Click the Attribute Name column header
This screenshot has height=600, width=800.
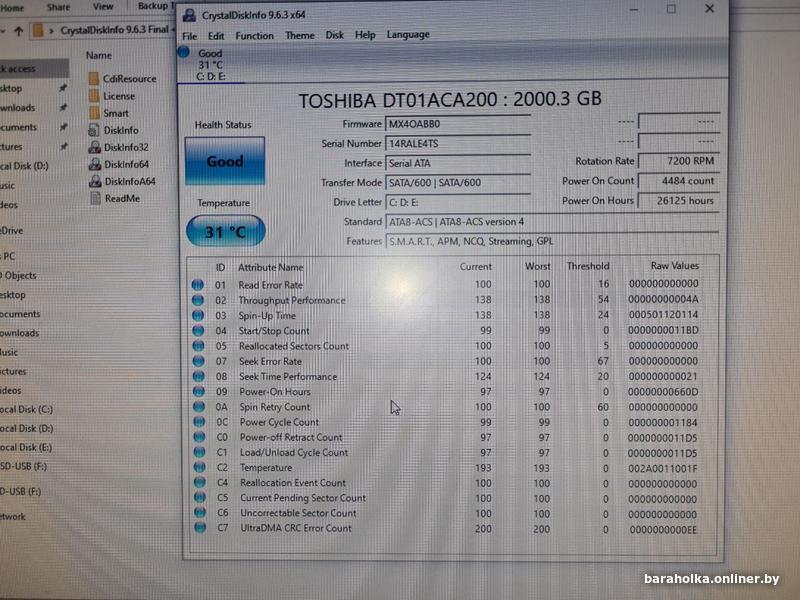click(270, 267)
